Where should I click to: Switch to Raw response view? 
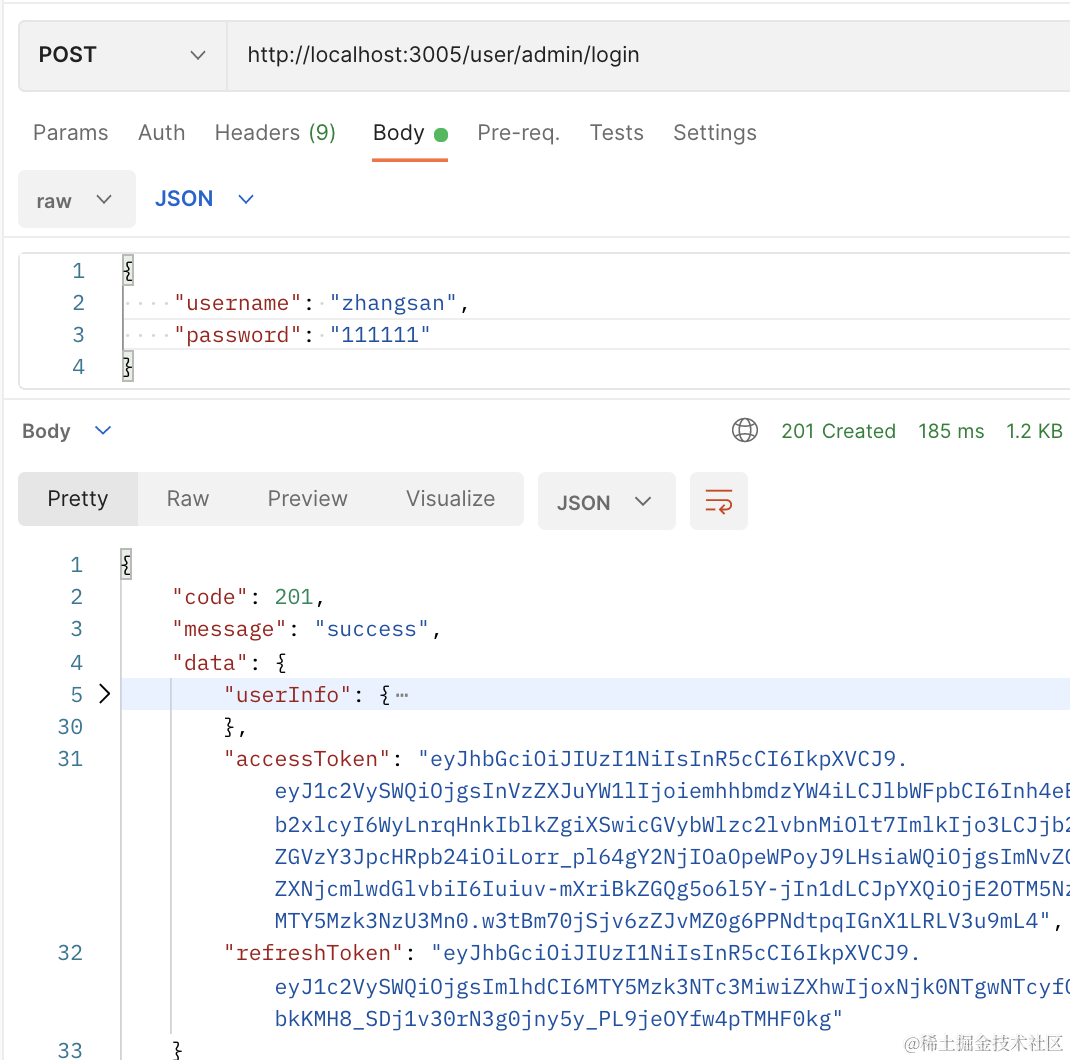(x=188, y=499)
